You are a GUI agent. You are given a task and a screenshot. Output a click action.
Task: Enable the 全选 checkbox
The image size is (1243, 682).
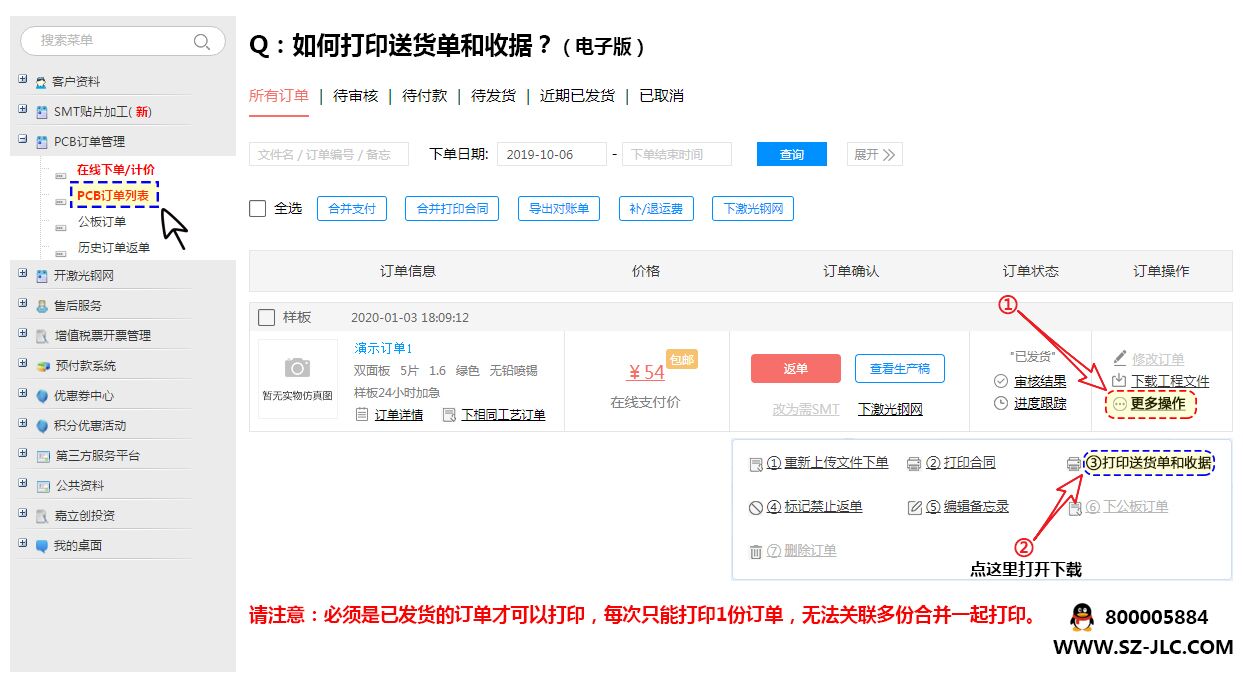click(257, 208)
